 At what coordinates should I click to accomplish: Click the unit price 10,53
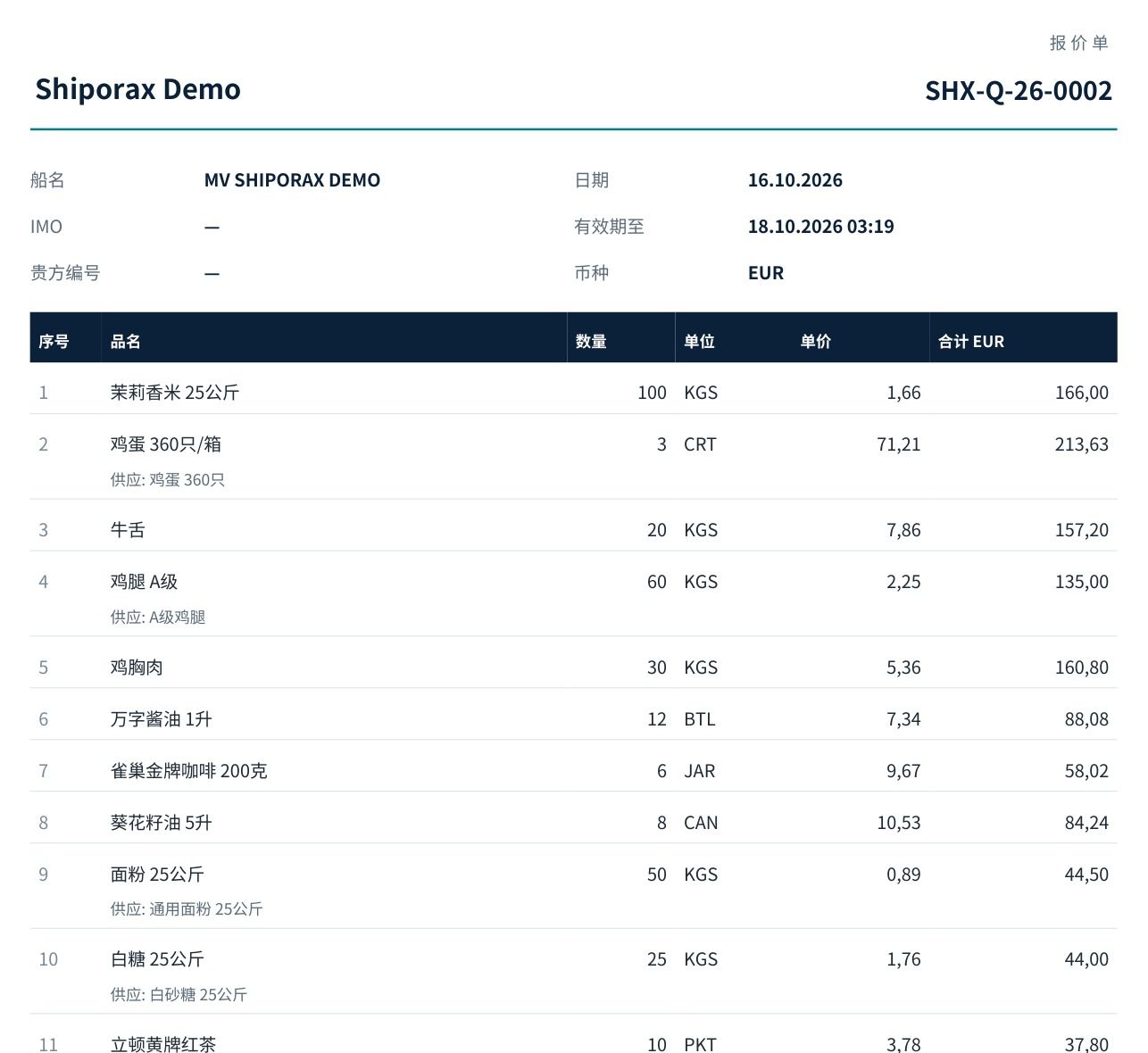tap(899, 823)
